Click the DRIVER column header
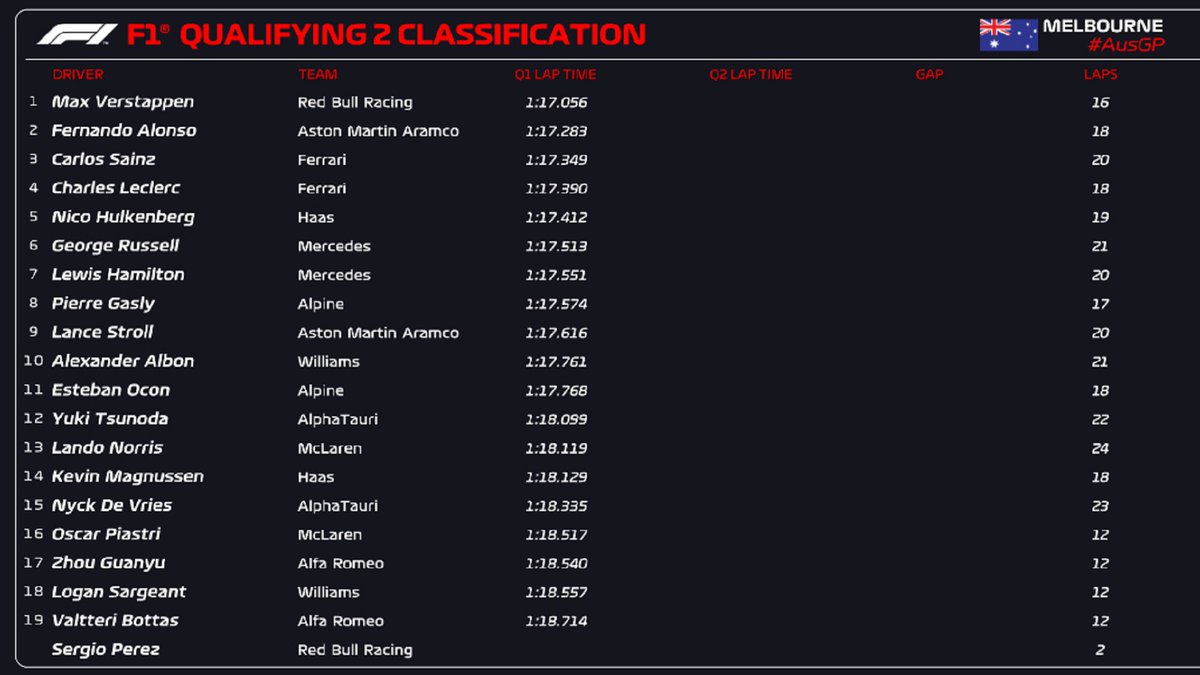 click(78, 74)
